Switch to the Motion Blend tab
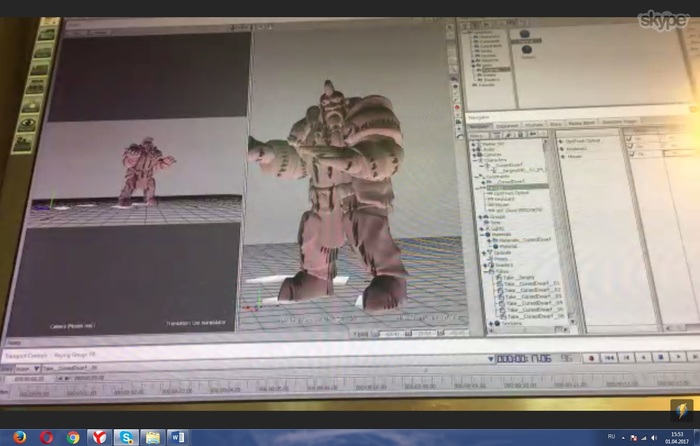700x446 pixels. click(x=581, y=123)
